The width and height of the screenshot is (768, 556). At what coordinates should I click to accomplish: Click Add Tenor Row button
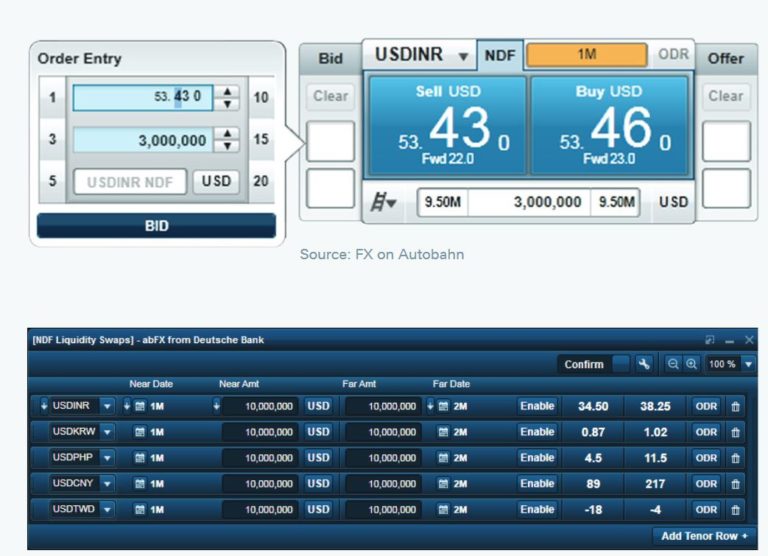704,536
